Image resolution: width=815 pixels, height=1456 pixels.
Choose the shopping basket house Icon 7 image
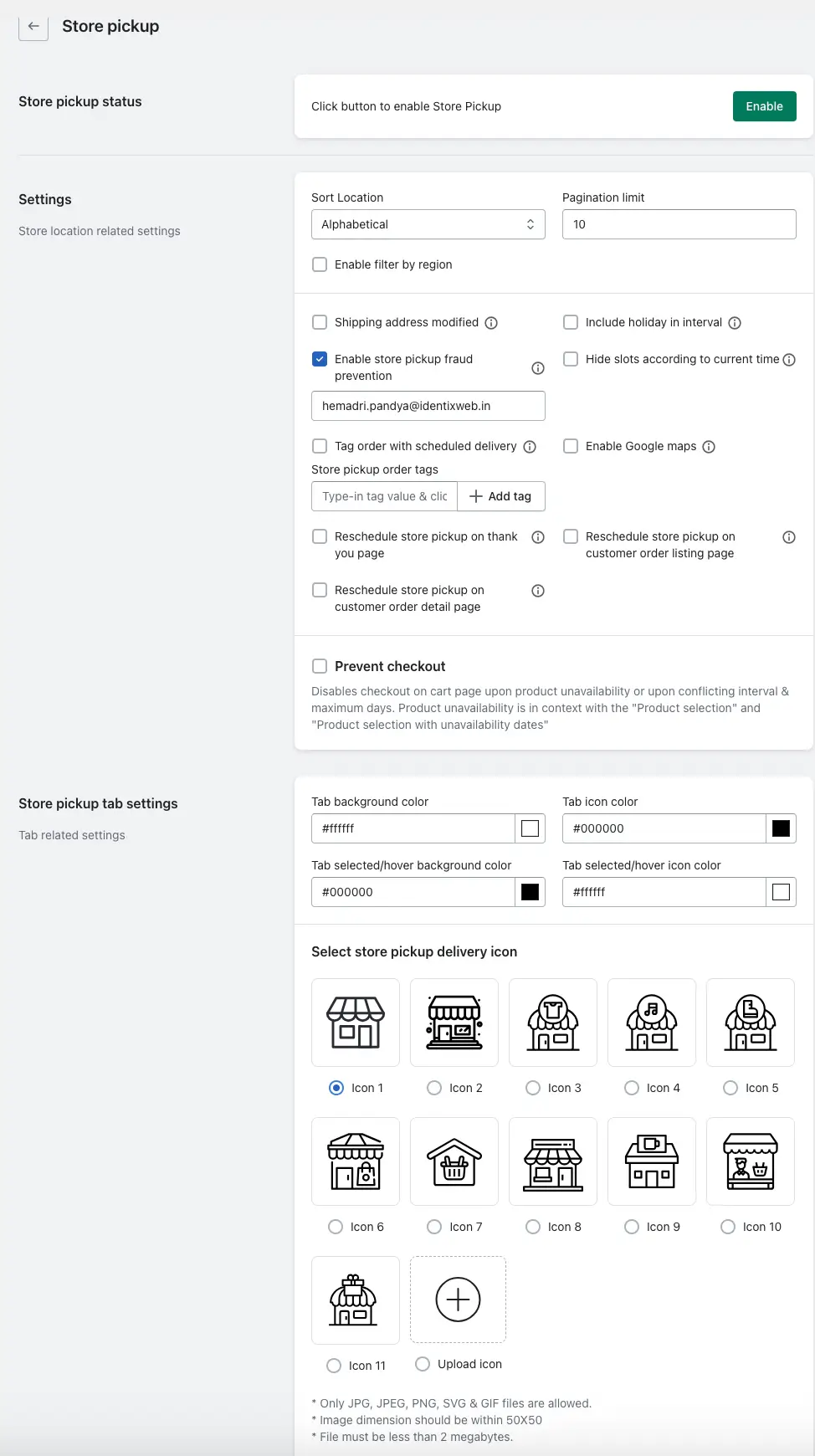click(x=454, y=1161)
